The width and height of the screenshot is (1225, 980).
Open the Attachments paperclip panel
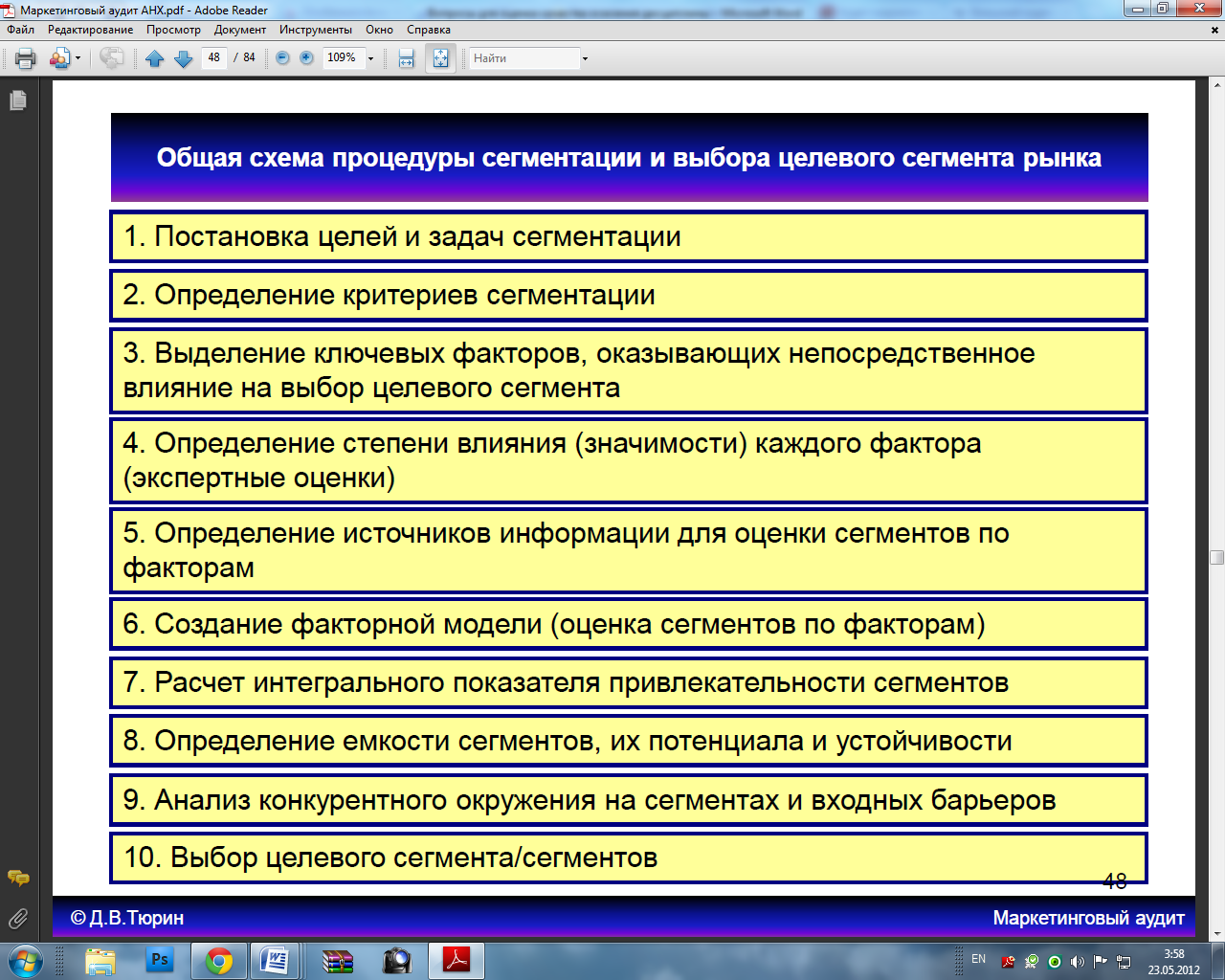click(17, 920)
